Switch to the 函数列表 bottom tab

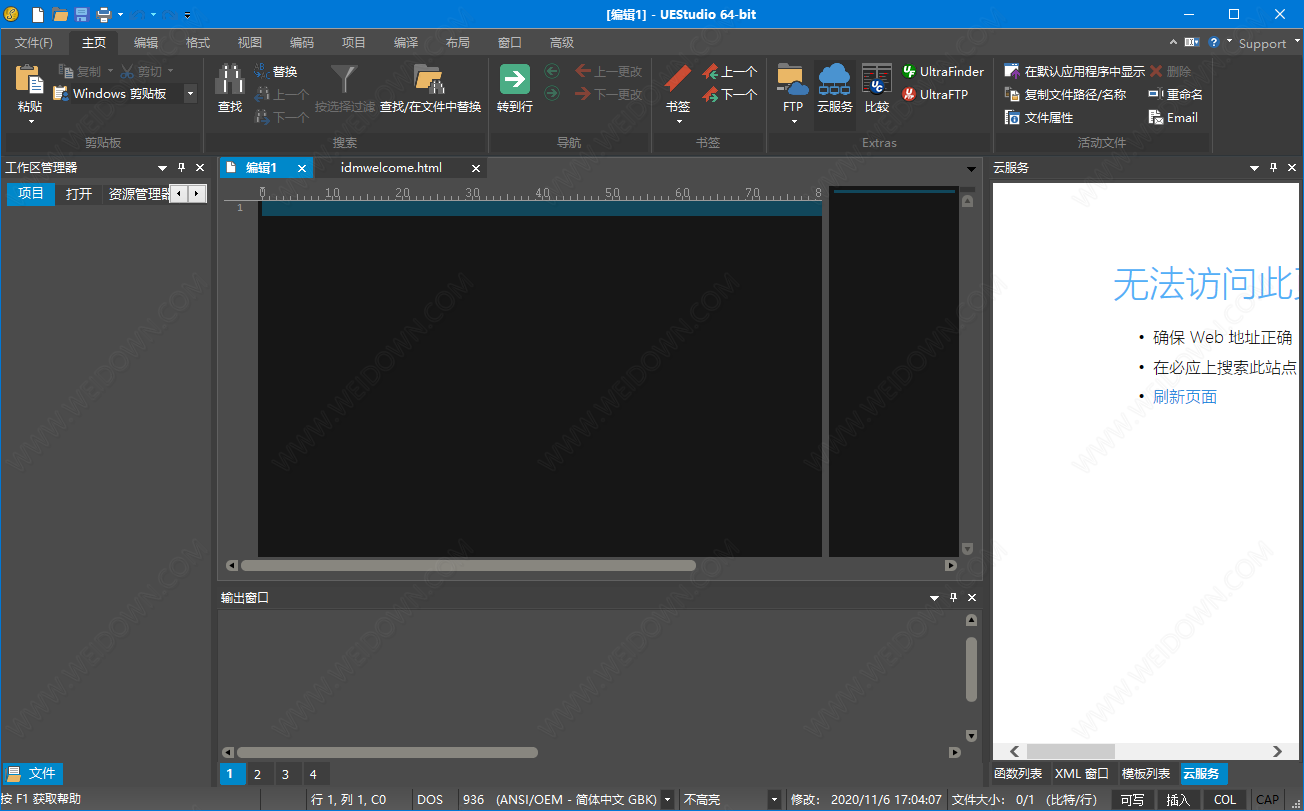point(1018,774)
